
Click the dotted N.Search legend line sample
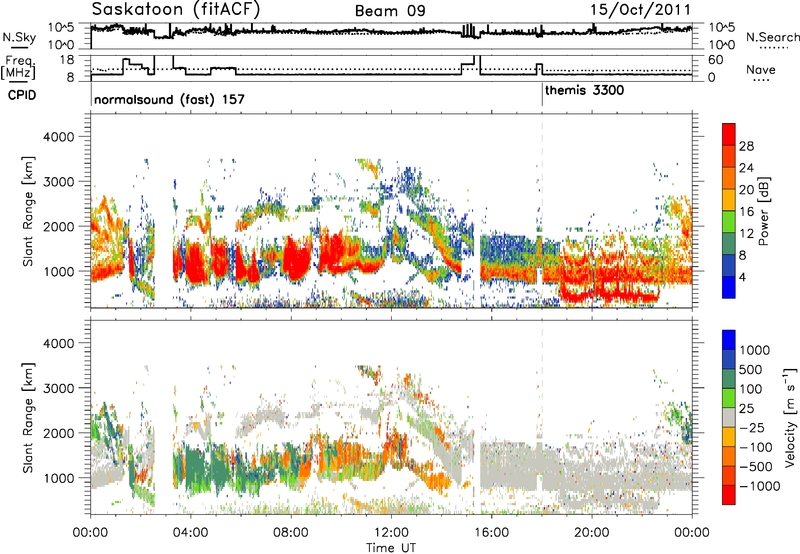coord(774,48)
